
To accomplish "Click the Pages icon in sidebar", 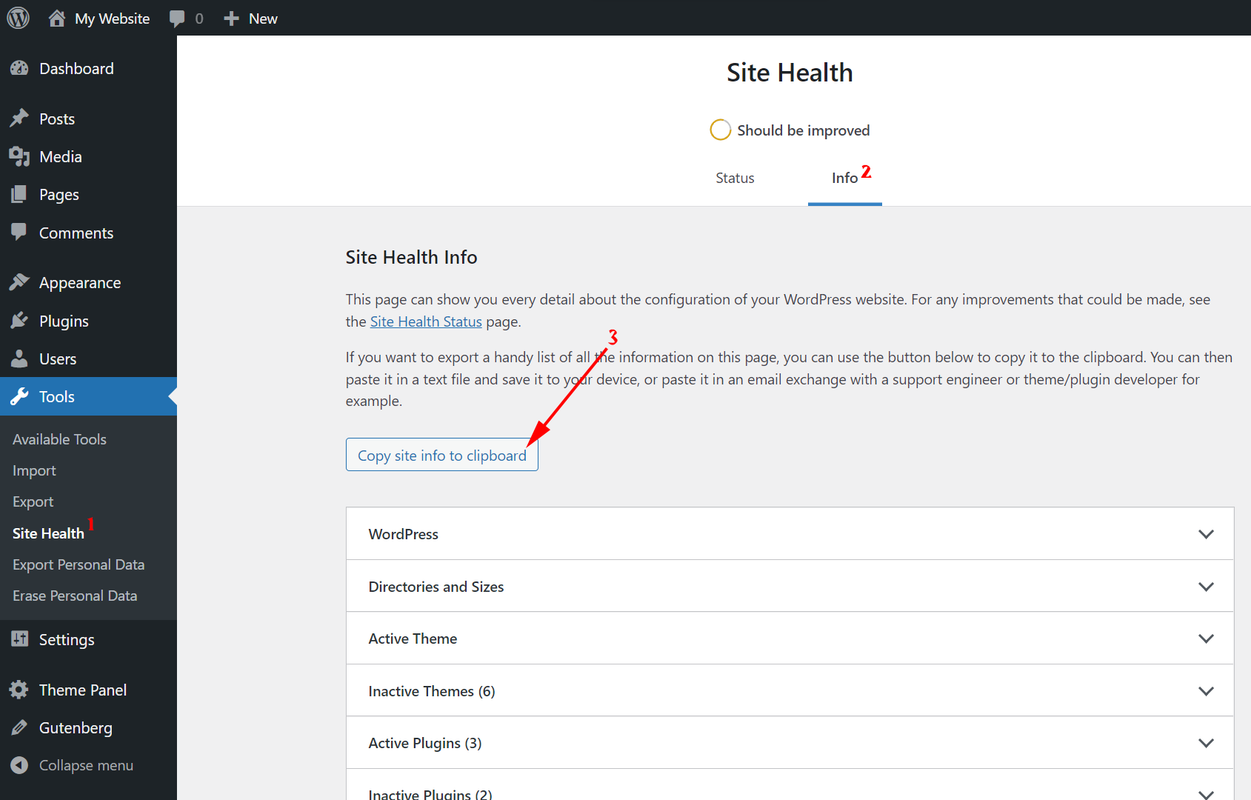I will [19, 194].
